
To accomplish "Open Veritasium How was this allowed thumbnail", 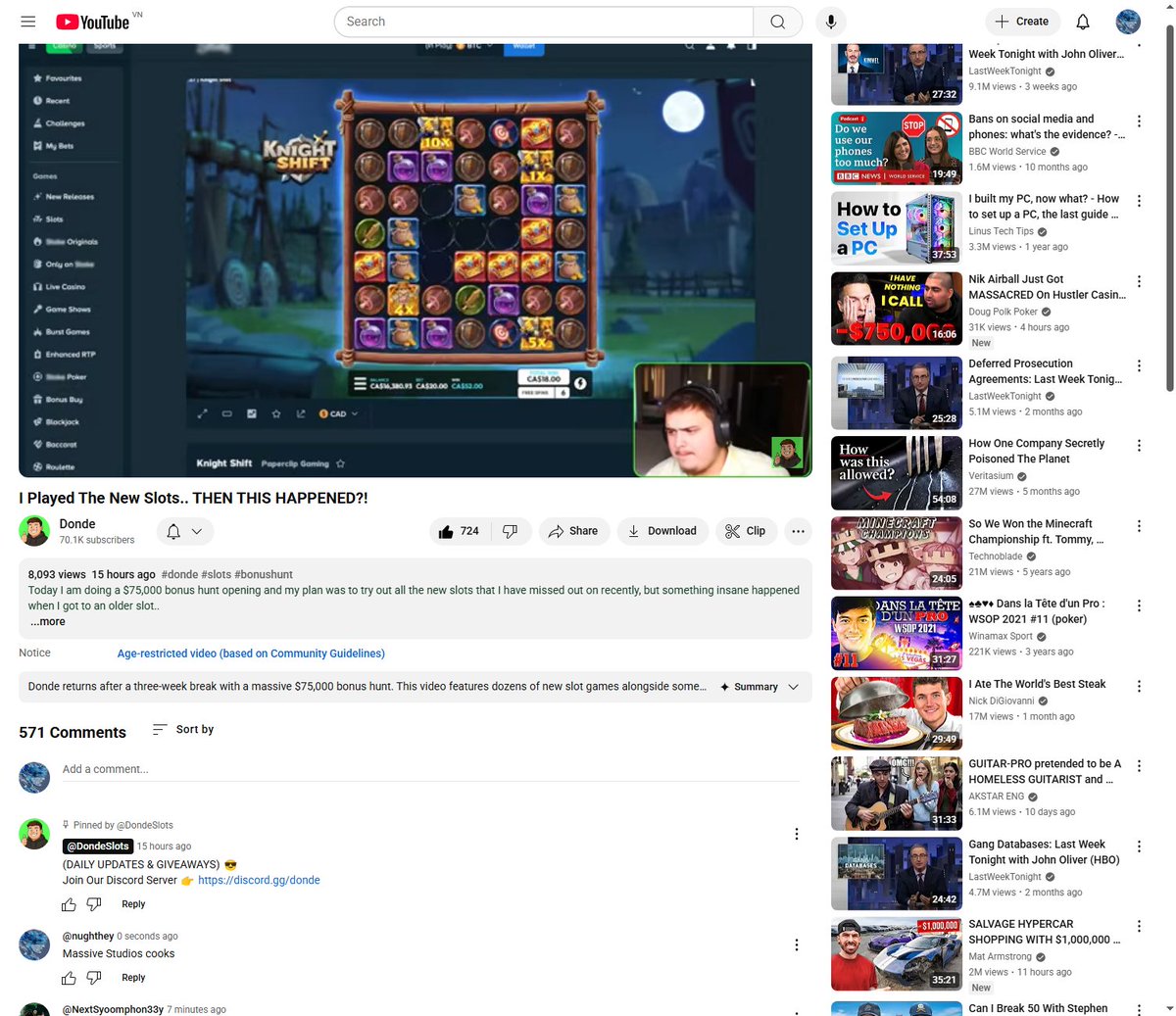I will click(x=897, y=473).
